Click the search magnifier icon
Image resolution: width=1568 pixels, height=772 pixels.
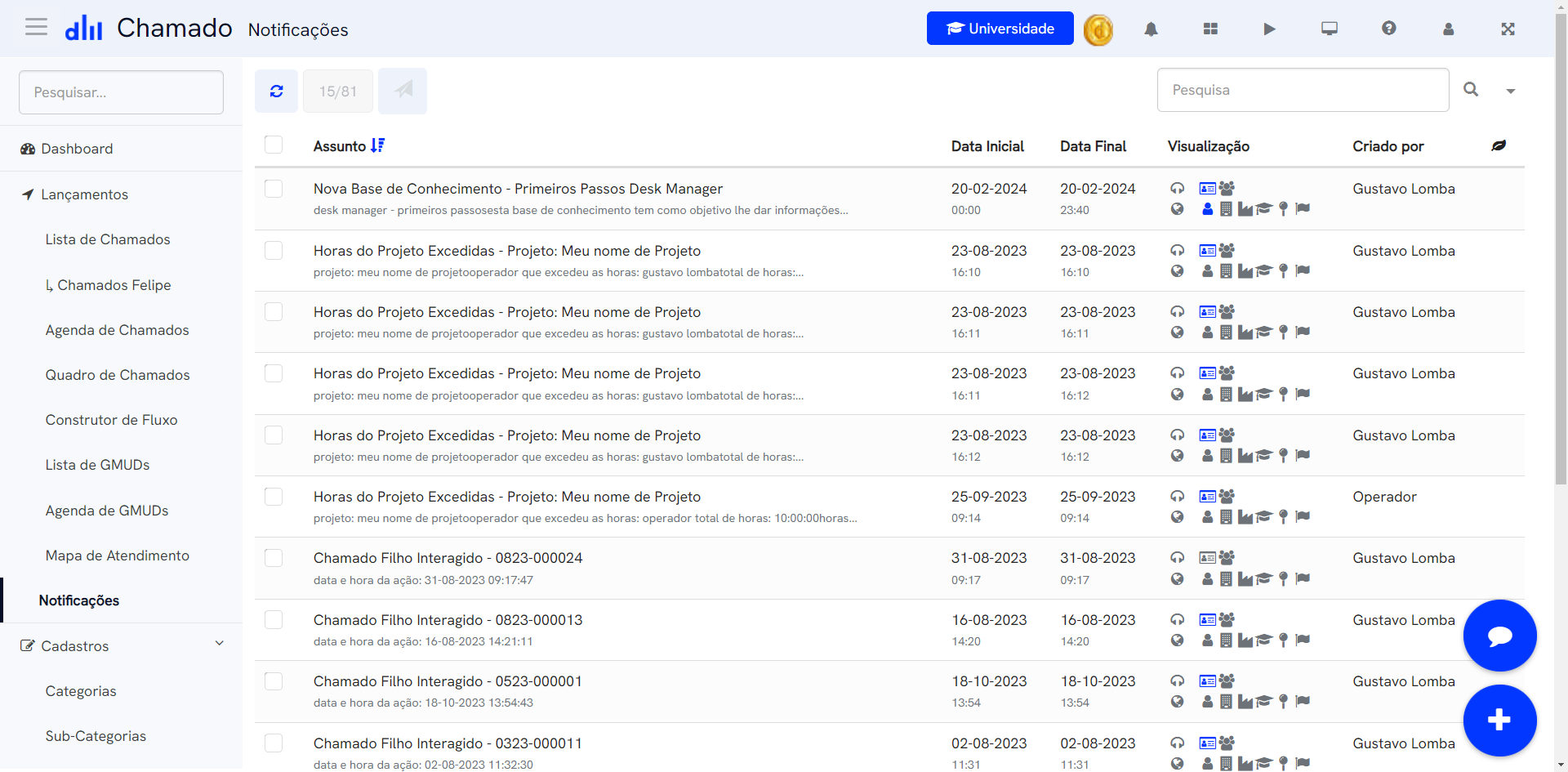pyautogui.click(x=1471, y=90)
